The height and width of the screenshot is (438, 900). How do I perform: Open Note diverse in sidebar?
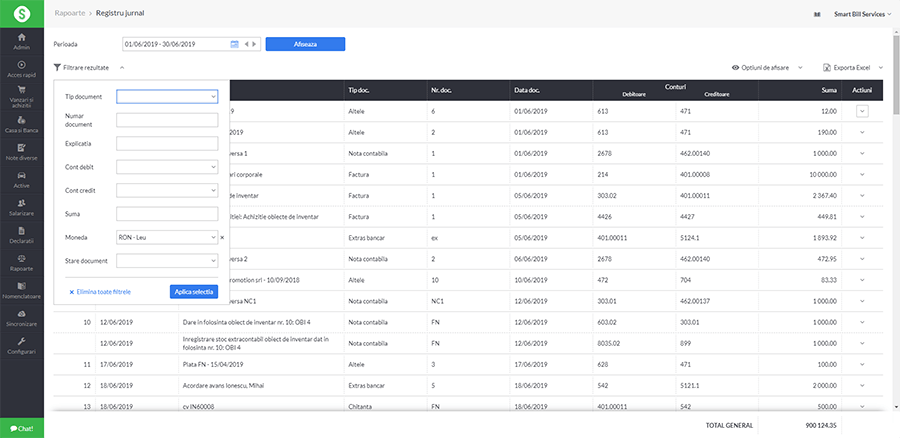21,152
